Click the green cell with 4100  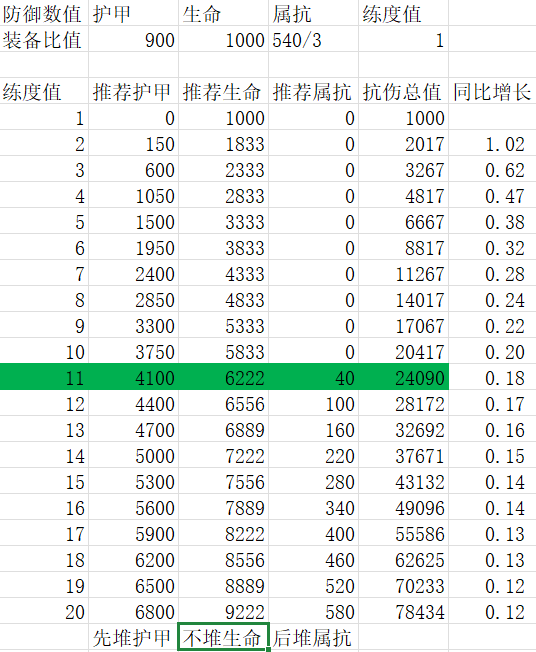[133, 377]
